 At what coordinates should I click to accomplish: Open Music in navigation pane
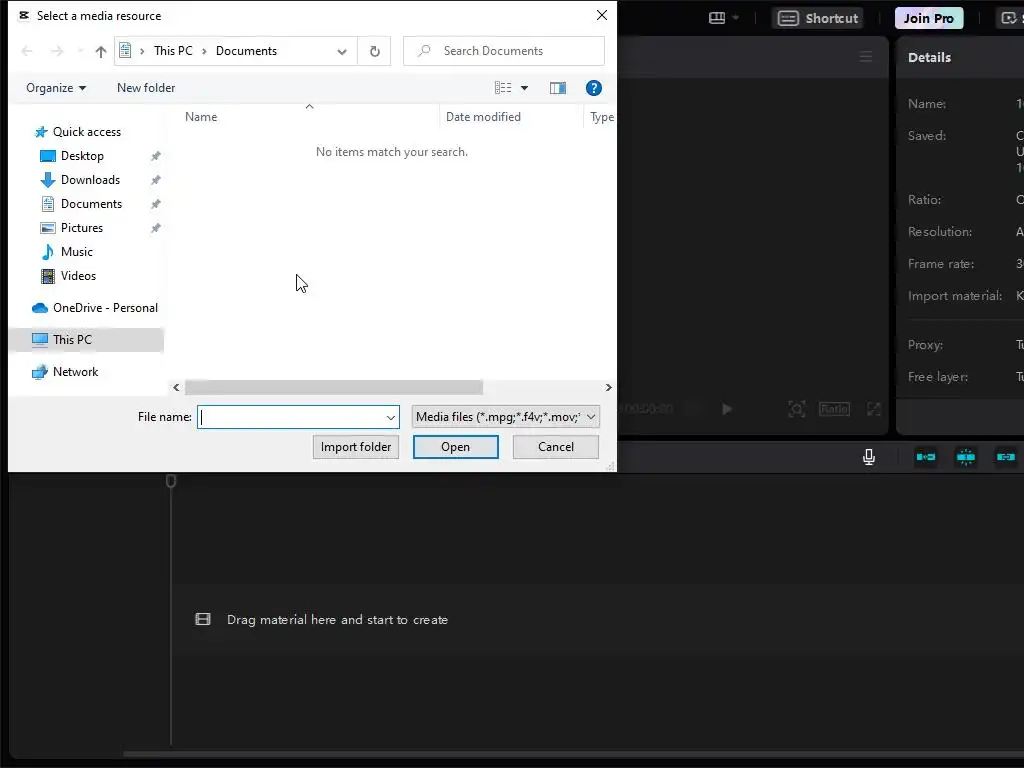tap(76, 252)
